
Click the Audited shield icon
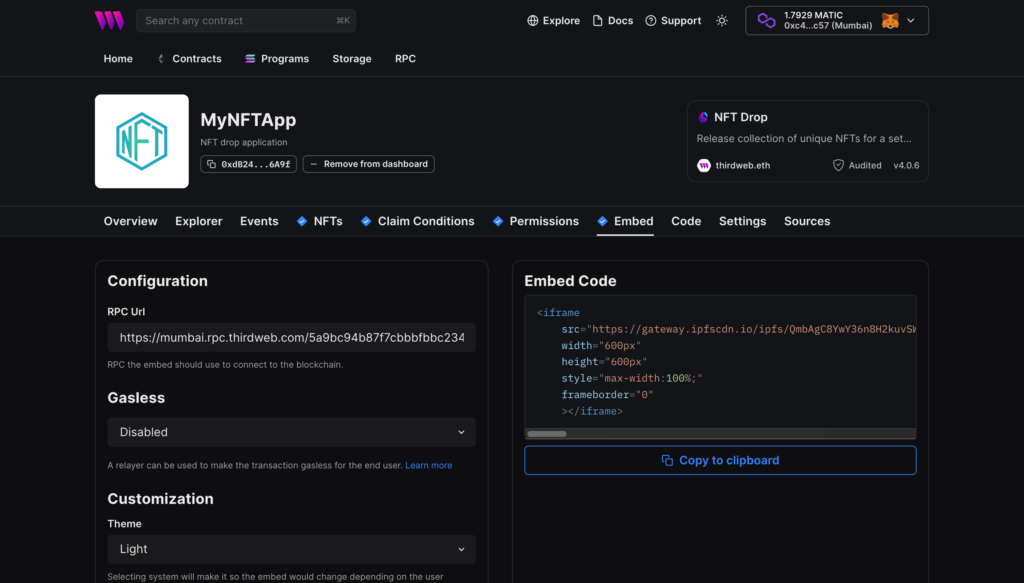pos(838,165)
